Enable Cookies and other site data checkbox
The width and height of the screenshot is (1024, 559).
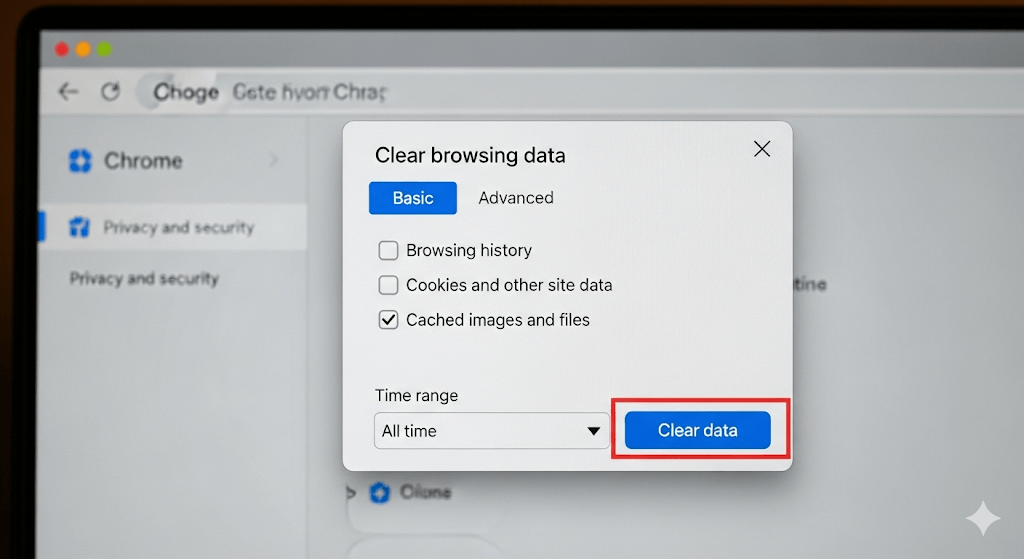point(389,285)
